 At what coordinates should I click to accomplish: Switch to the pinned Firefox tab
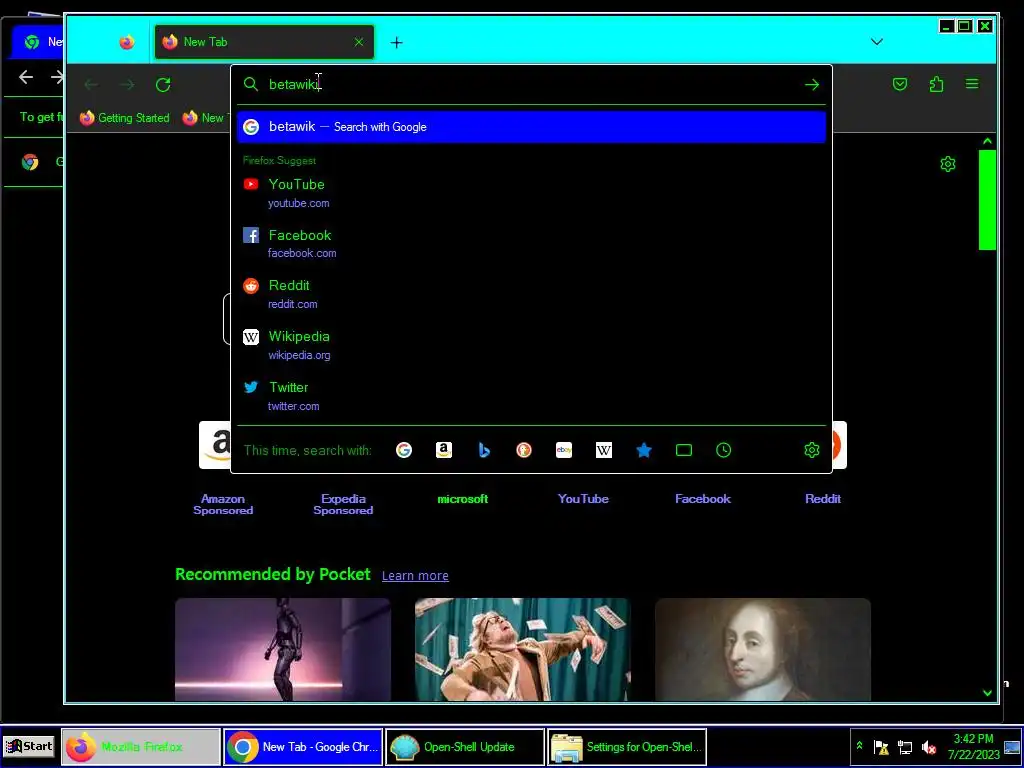pos(127,42)
